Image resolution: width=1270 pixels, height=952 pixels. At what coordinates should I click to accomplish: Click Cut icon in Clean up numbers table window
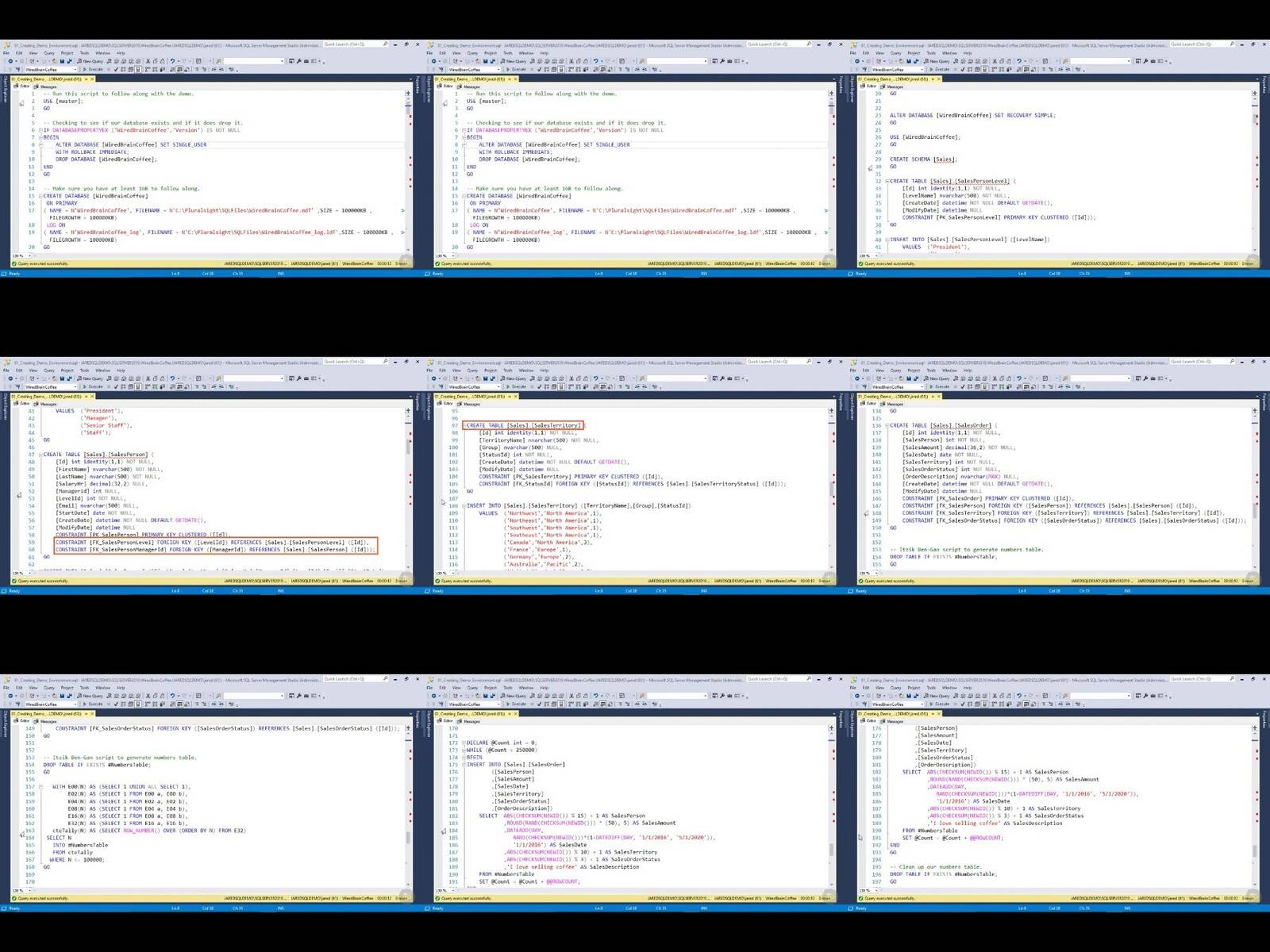(x=995, y=696)
